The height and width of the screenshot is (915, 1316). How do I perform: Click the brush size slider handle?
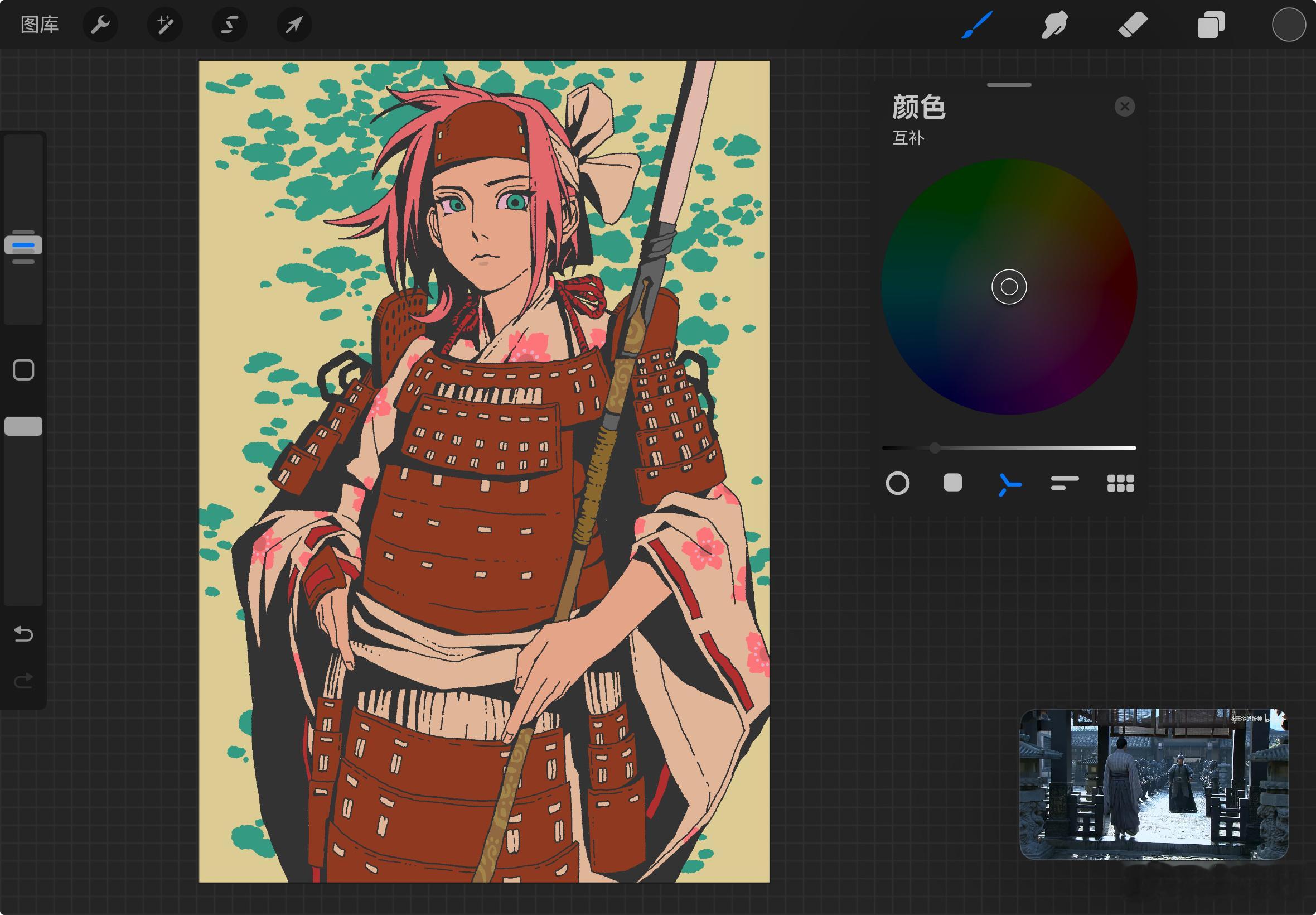(23, 245)
